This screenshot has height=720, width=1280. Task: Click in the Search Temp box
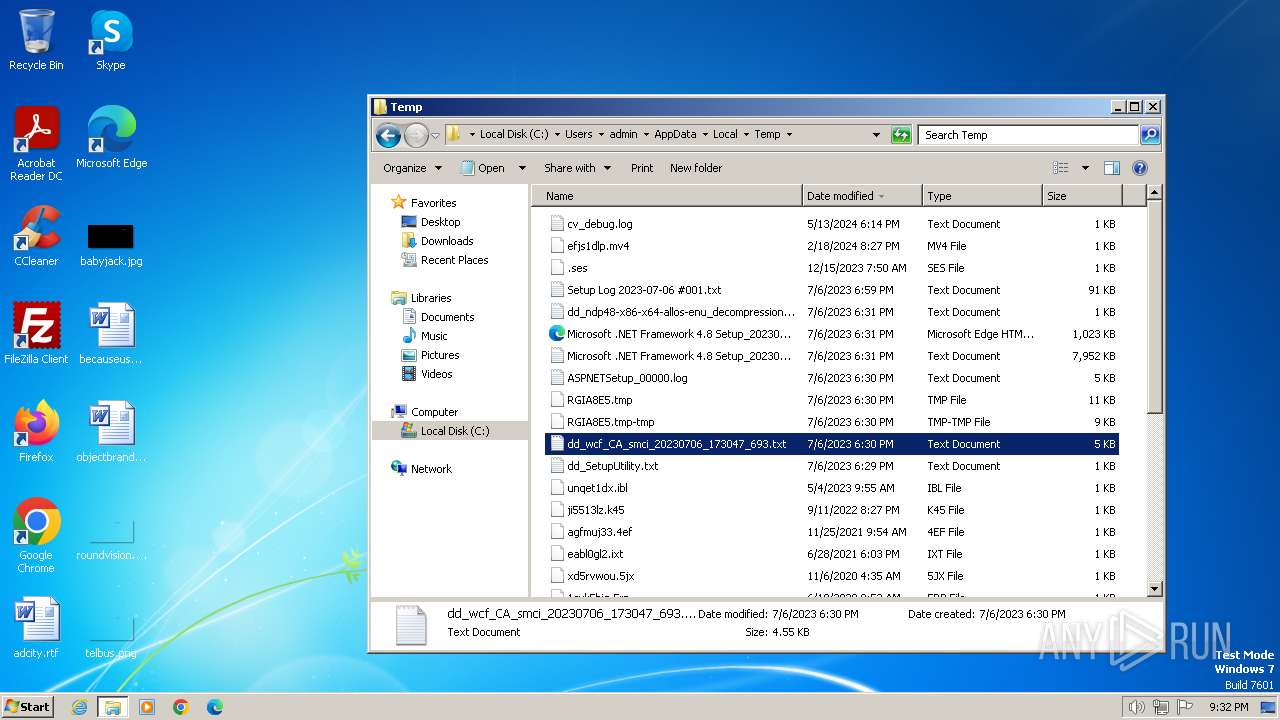(x=1028, y=135)
